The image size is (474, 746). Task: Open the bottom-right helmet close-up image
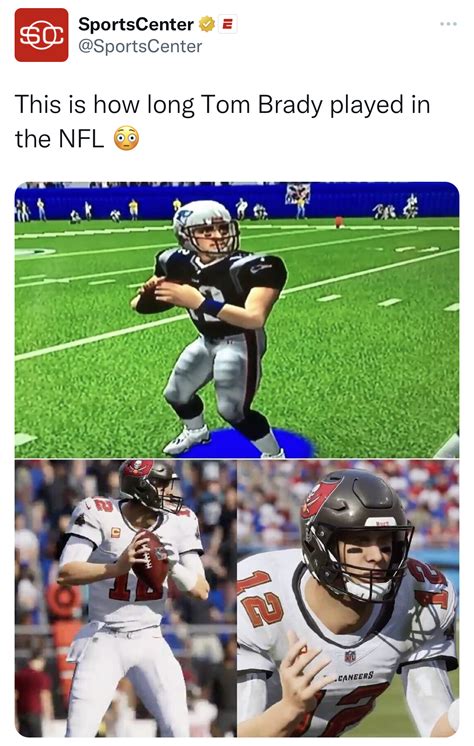[348, 598]
